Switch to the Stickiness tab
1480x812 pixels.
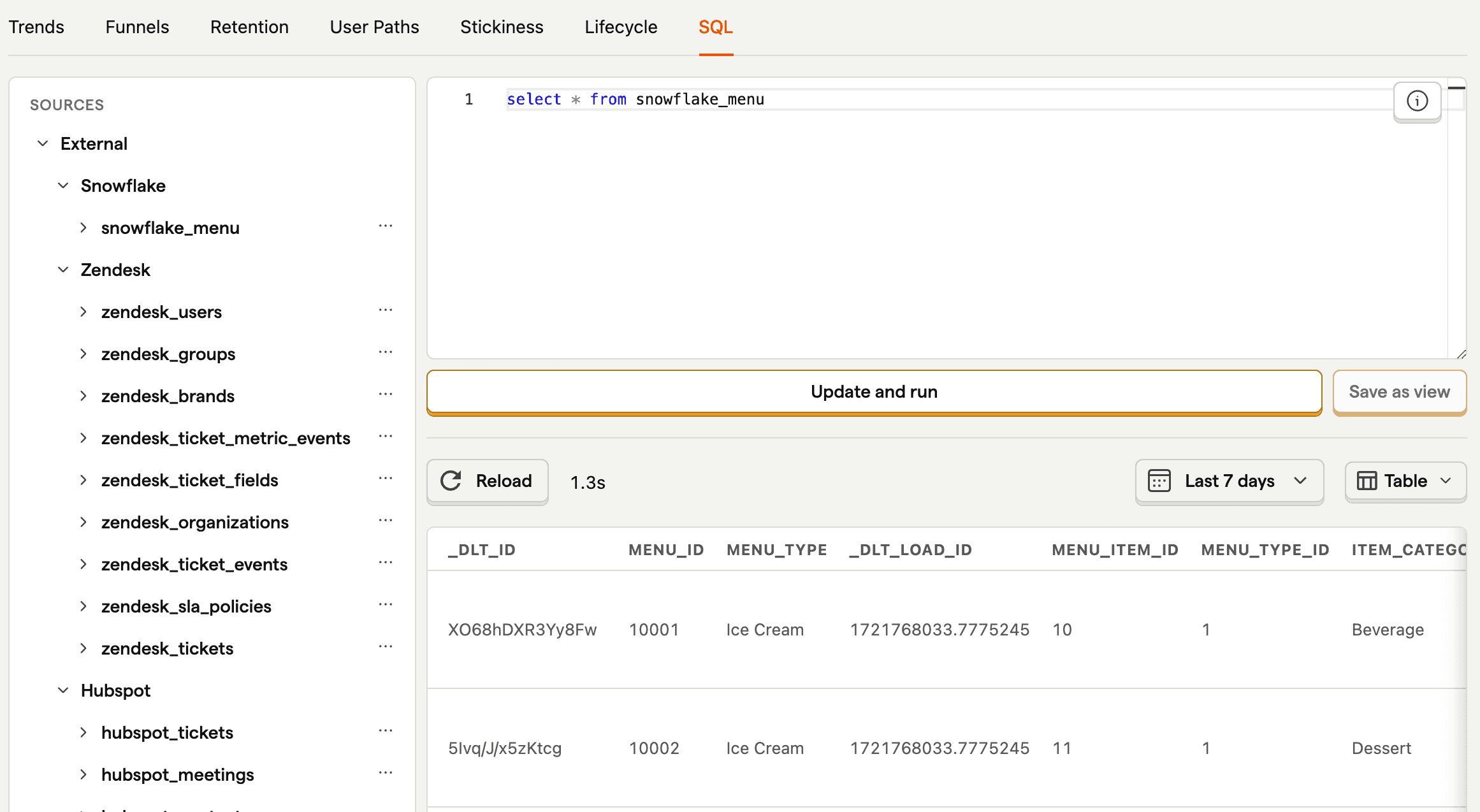[x=502, y=27]
